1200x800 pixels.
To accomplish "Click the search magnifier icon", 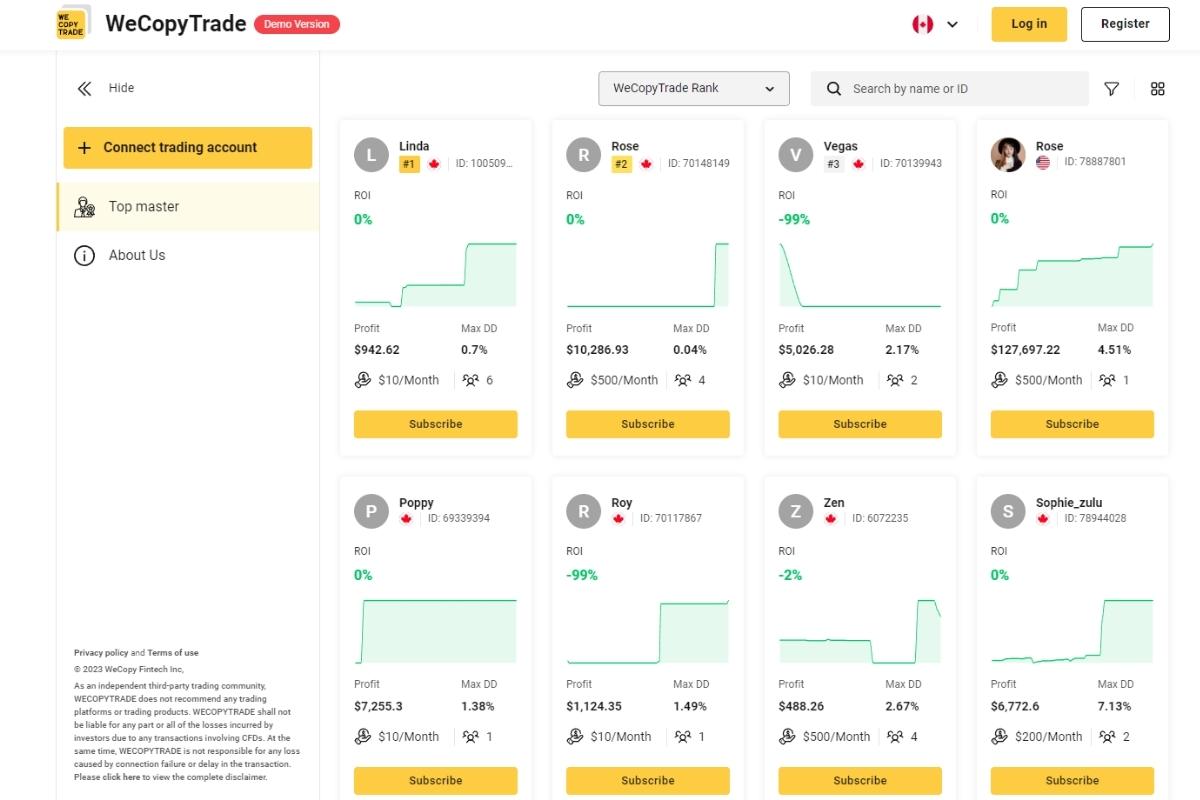I will (x=834, y=89).
